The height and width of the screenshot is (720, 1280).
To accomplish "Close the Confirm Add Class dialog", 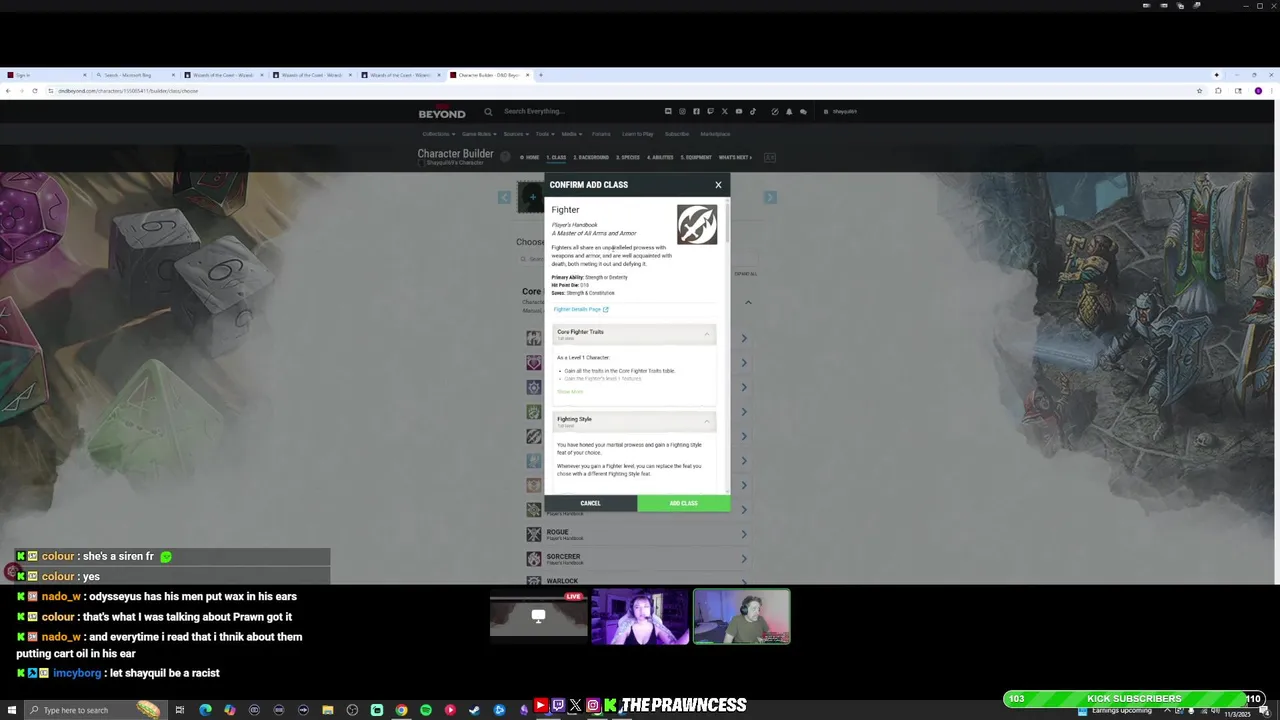I will pyautogui.click(x=718, y=185).
